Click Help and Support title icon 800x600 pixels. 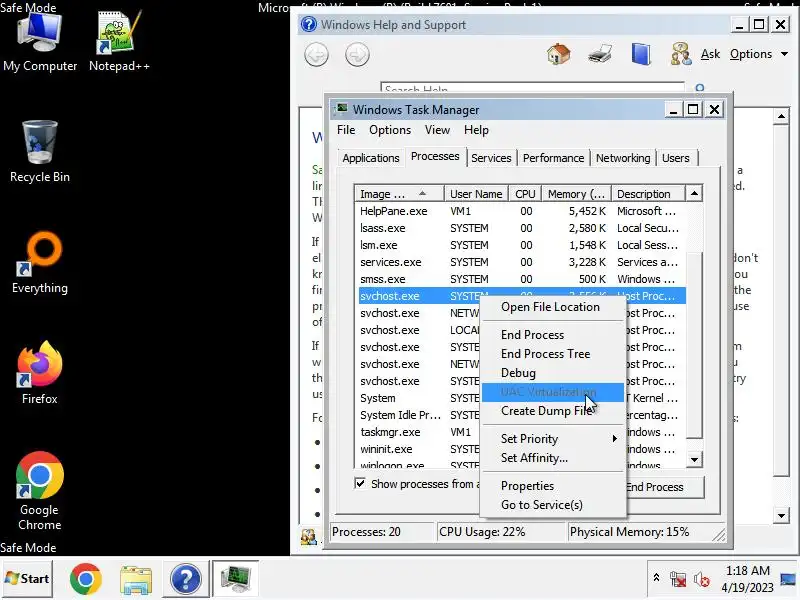308,24
